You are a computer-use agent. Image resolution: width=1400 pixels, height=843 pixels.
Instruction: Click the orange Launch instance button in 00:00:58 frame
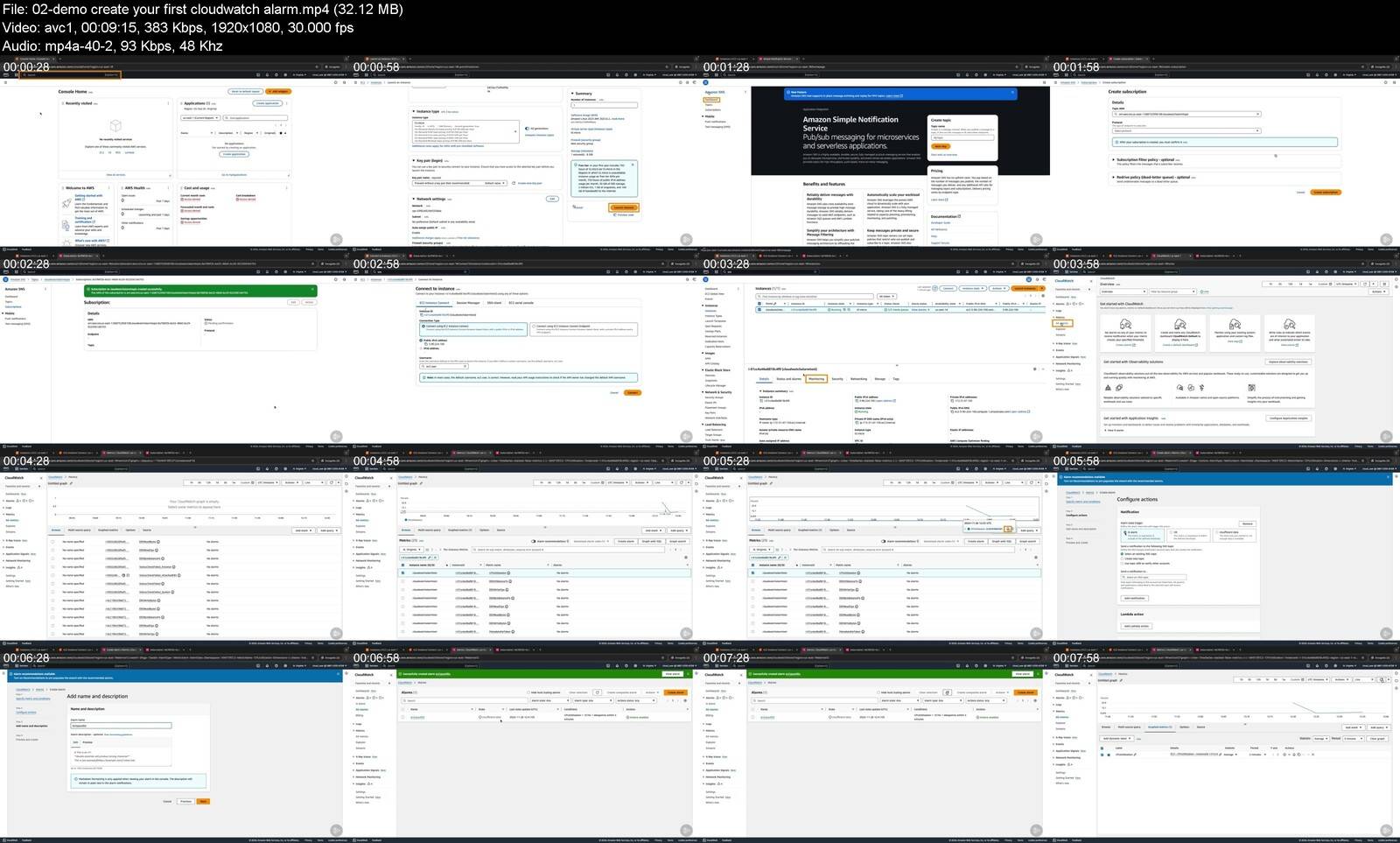[x=624, y=207]
